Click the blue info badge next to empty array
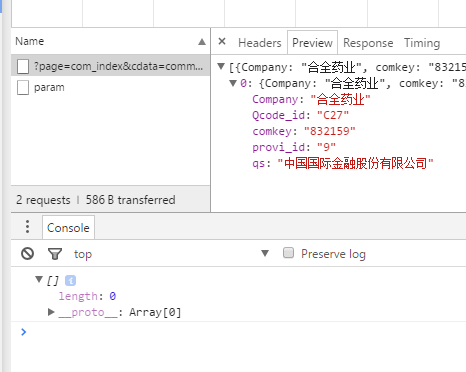This screenshot has width=466, height=372. 70,280
